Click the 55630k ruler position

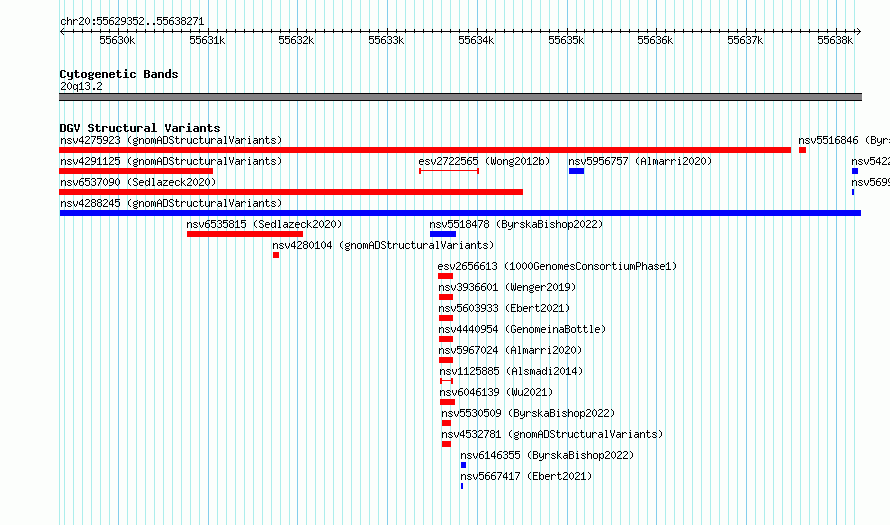[x=117, y=40]
